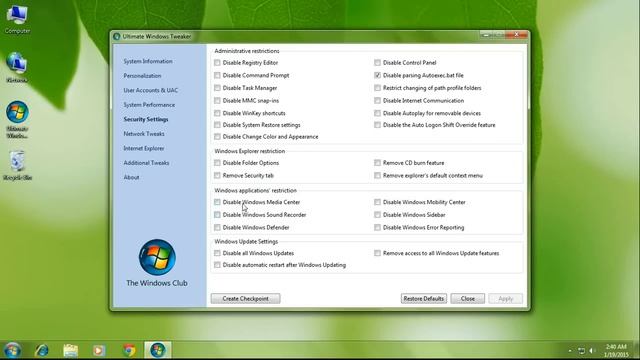Click the title bar app icon
Viewport: 640px width, 360px height.
click(x=117, y=36)
